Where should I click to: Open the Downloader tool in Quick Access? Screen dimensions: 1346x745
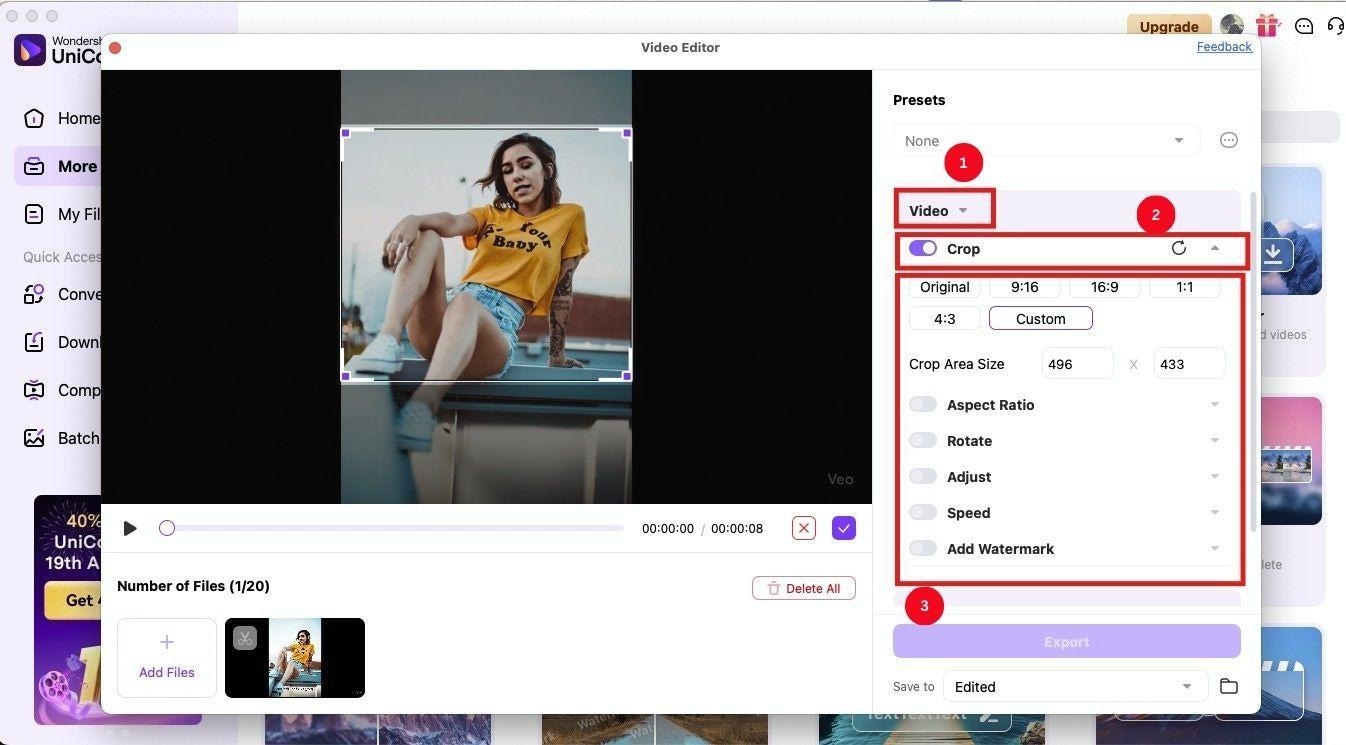pyautogui.click(x=60, y=342)
